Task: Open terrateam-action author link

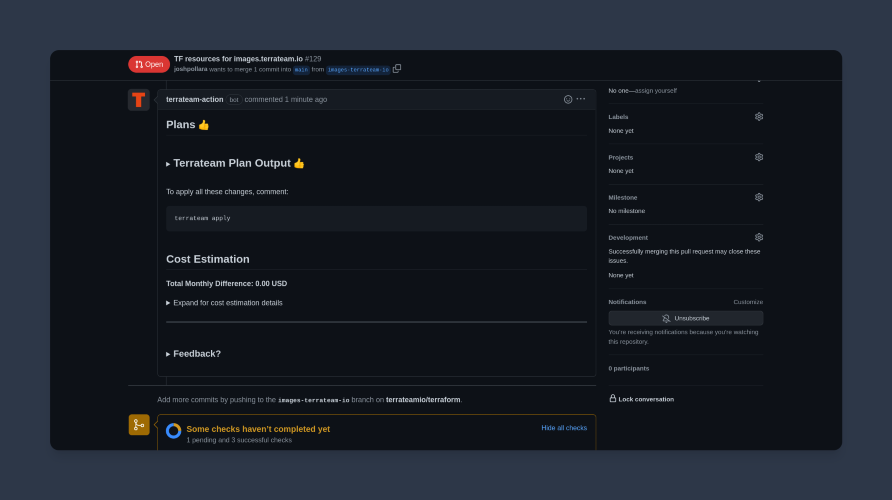Action: point(195,100)
